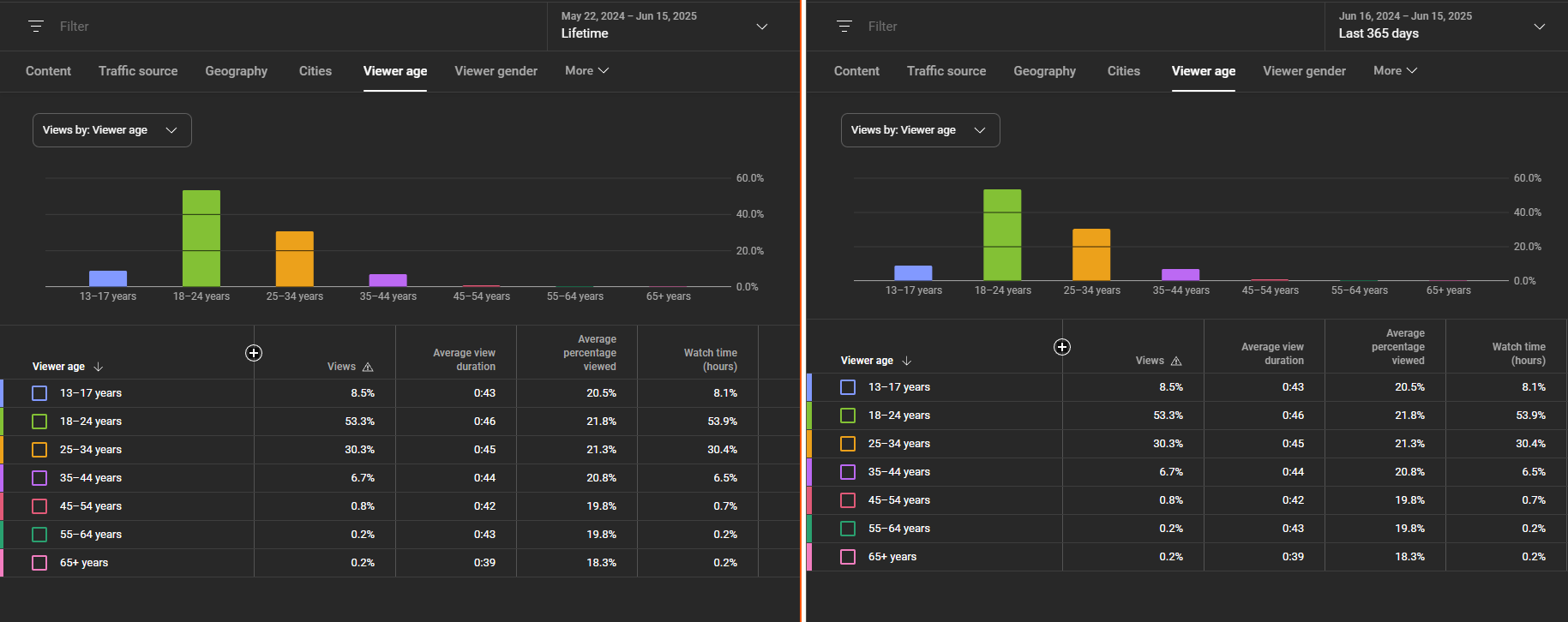Switch to the Geography tab in the Lifetime panel
Screen dimensions: 1568x622
236,71
